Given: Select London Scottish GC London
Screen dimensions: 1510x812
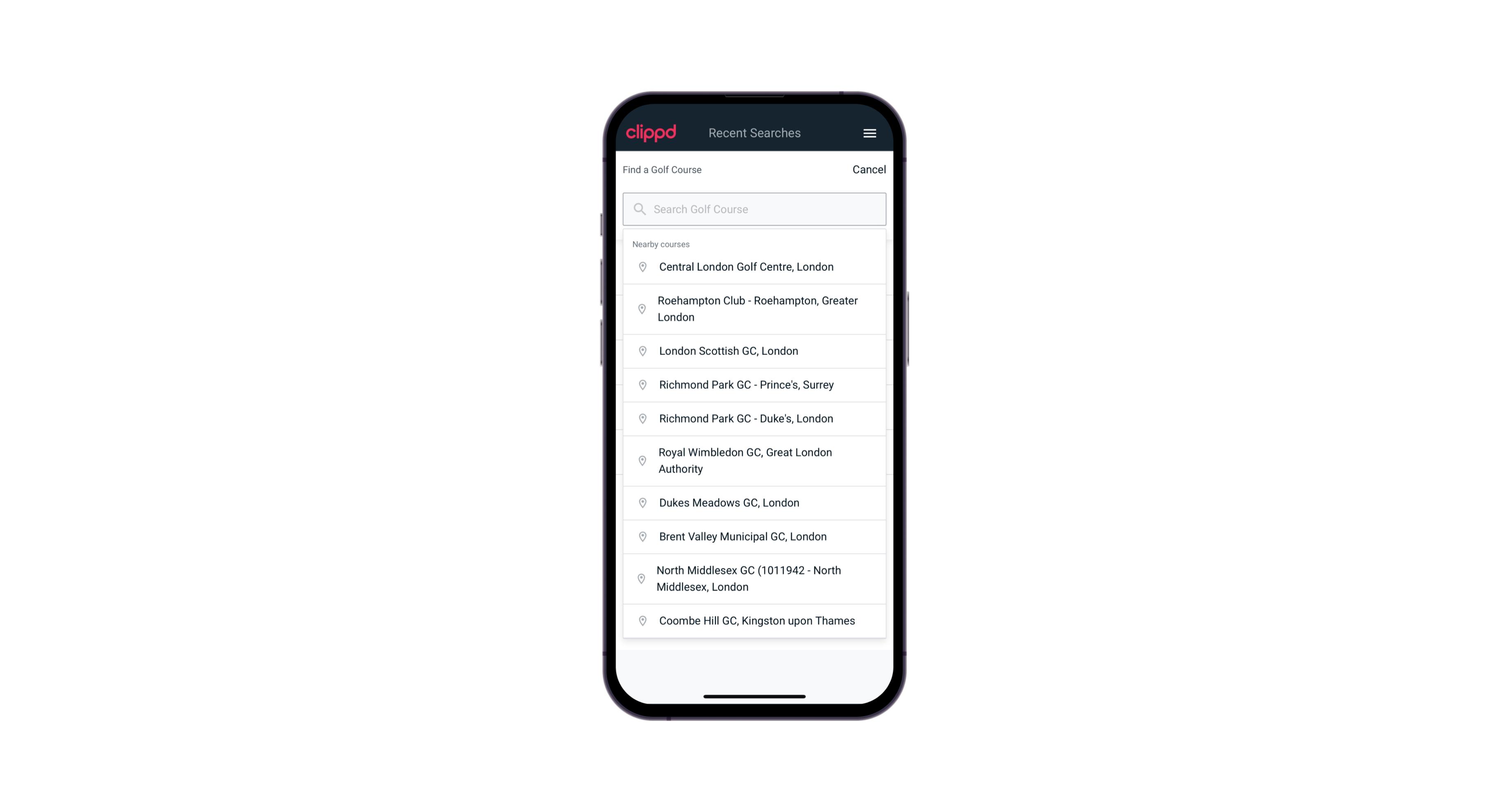Looking at the screenshot, I should (755, 351).
